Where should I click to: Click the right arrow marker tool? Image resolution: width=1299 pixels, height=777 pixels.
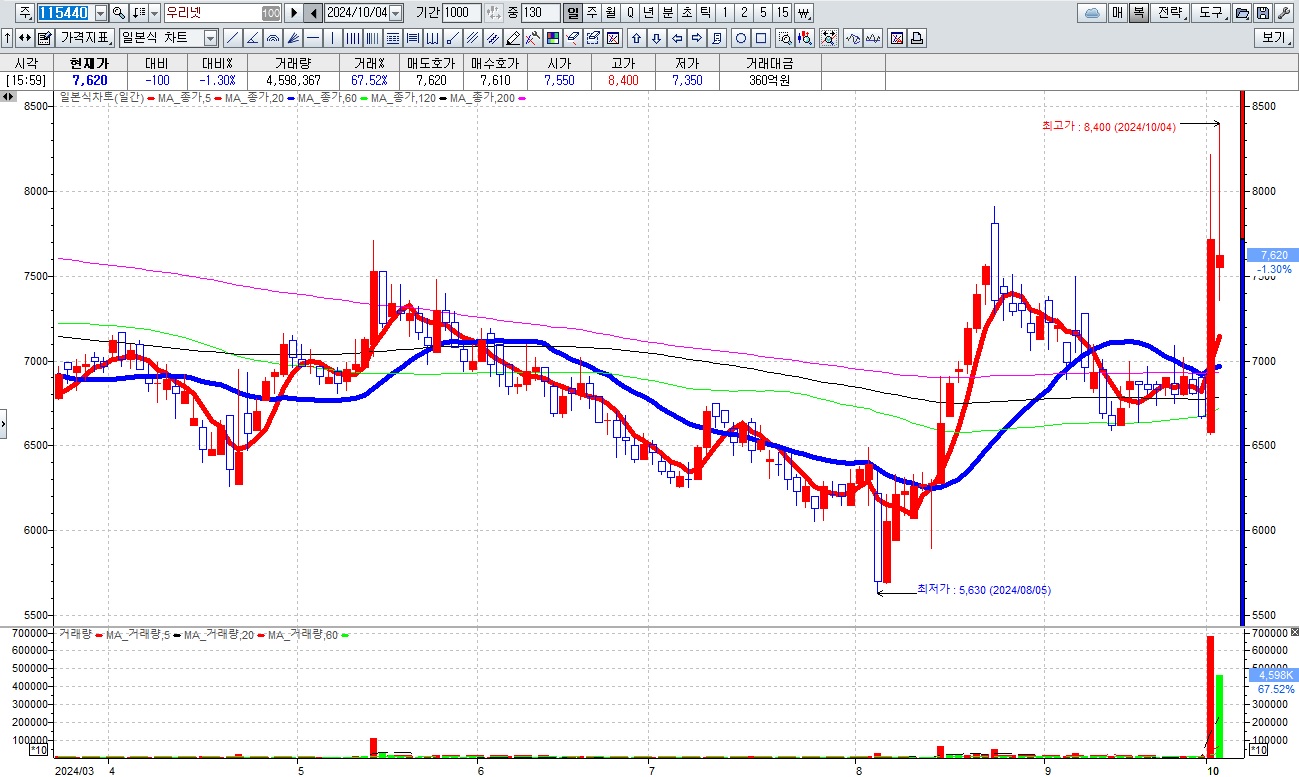pos(697,38)
